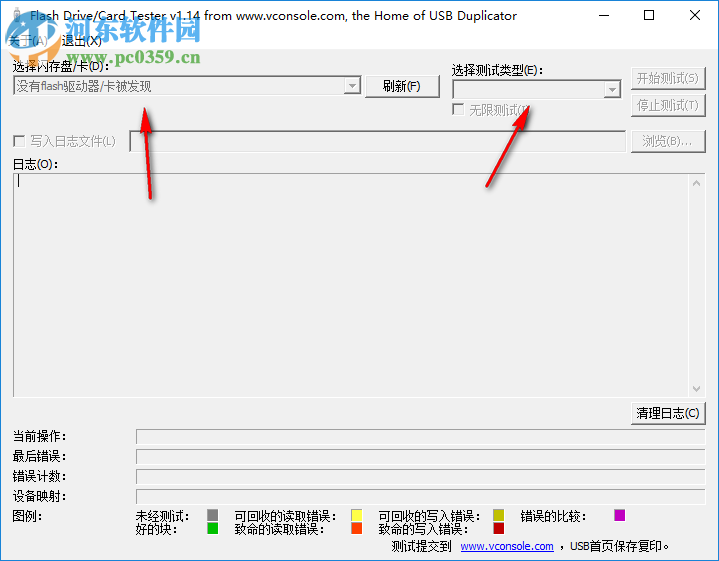Click the 清理日志(C) clear log button
The image size is (719, 561).
click(668, 413)
